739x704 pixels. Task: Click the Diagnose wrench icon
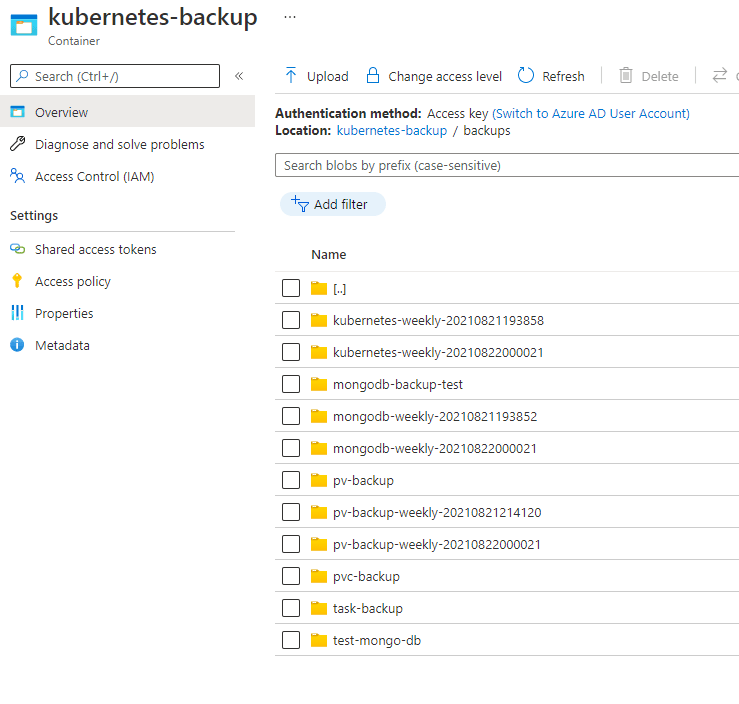point(17,144)
